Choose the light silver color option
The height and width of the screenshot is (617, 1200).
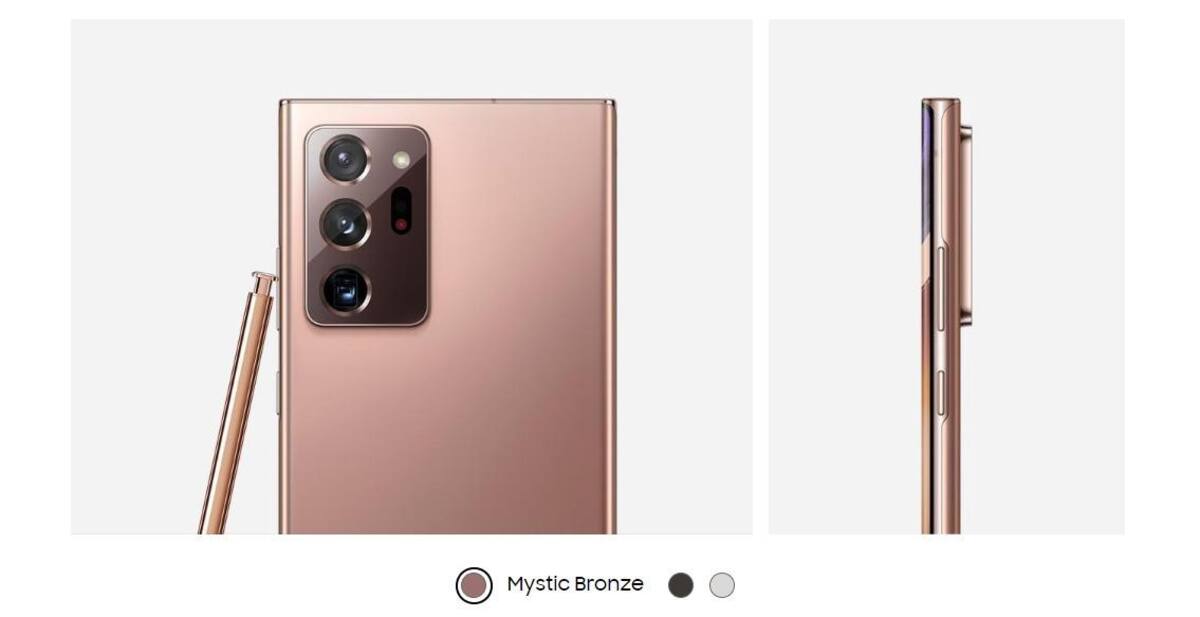(722, 585)
